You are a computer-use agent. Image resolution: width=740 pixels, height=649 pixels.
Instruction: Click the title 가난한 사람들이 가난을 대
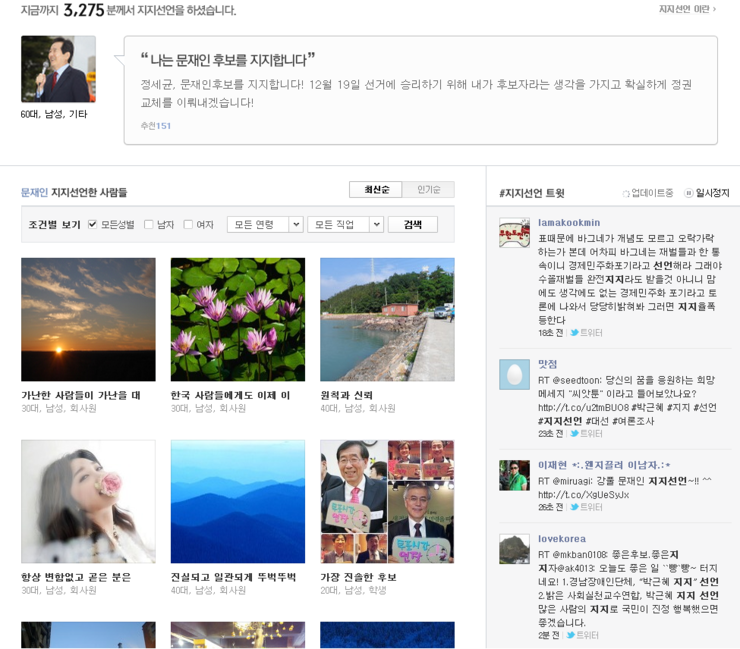81,395
